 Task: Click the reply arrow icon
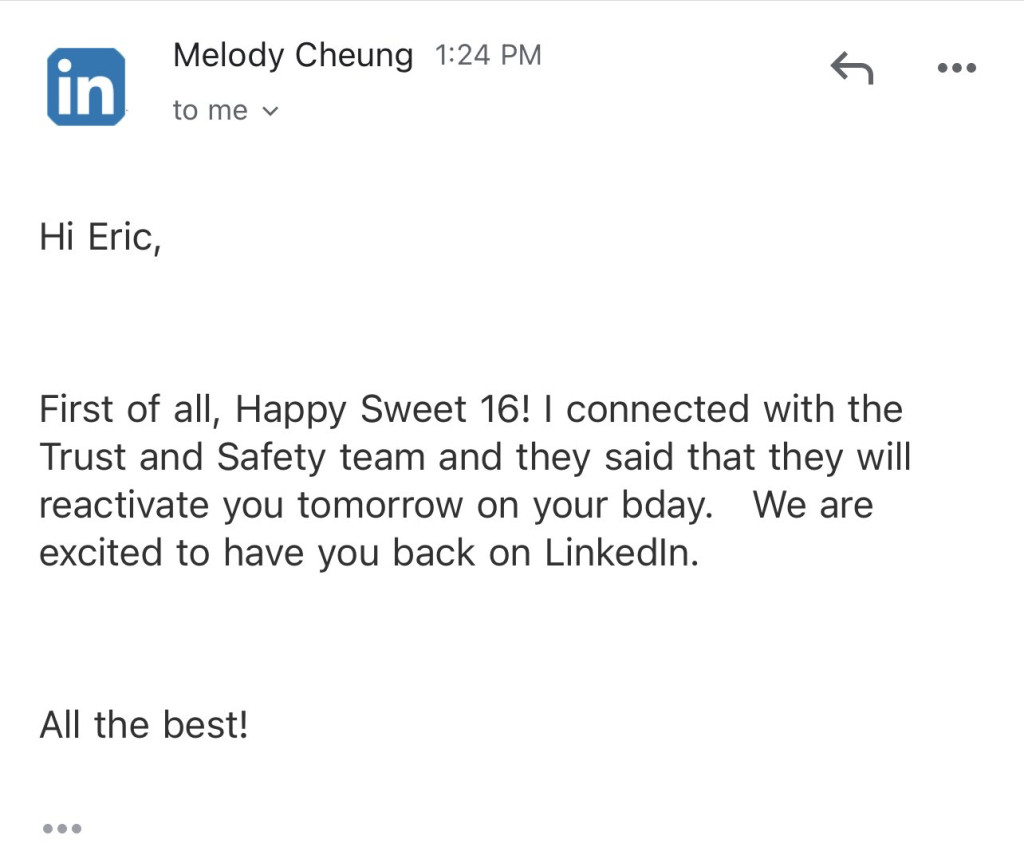click(852, 69)
